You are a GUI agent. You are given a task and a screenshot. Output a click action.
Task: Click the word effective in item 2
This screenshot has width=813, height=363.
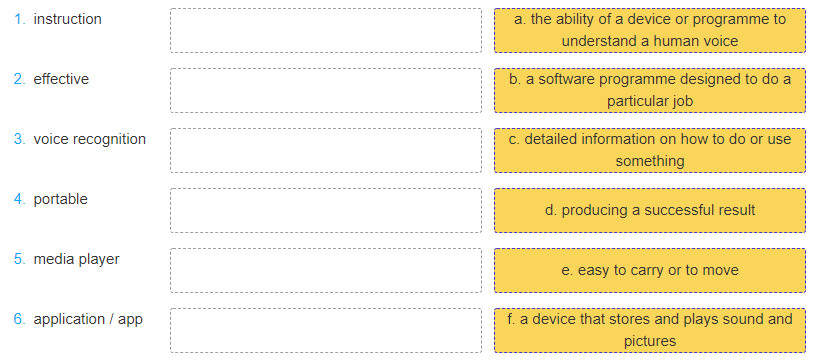(61, 79)
